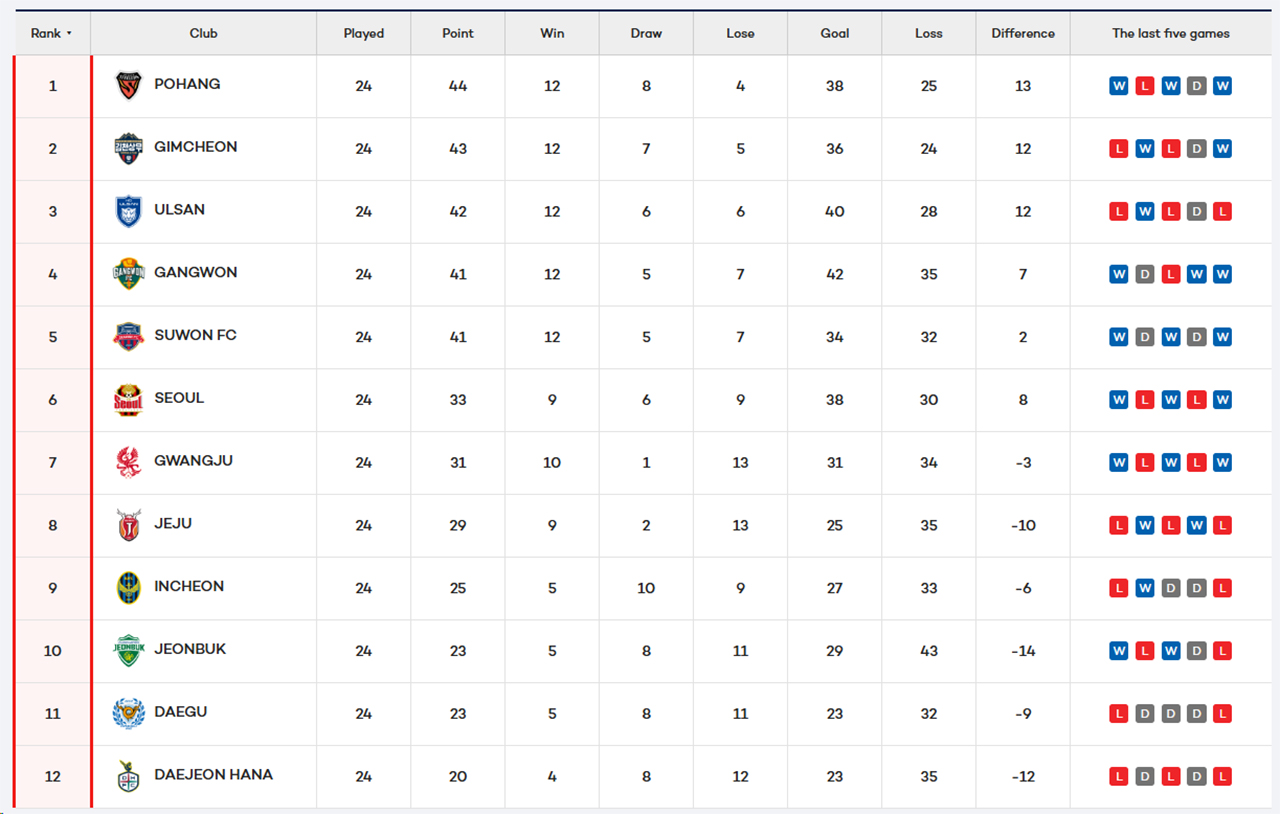Screen dimensions: 1280x814
Task: Open the JEJU club name link
Action: pos(173,524)
